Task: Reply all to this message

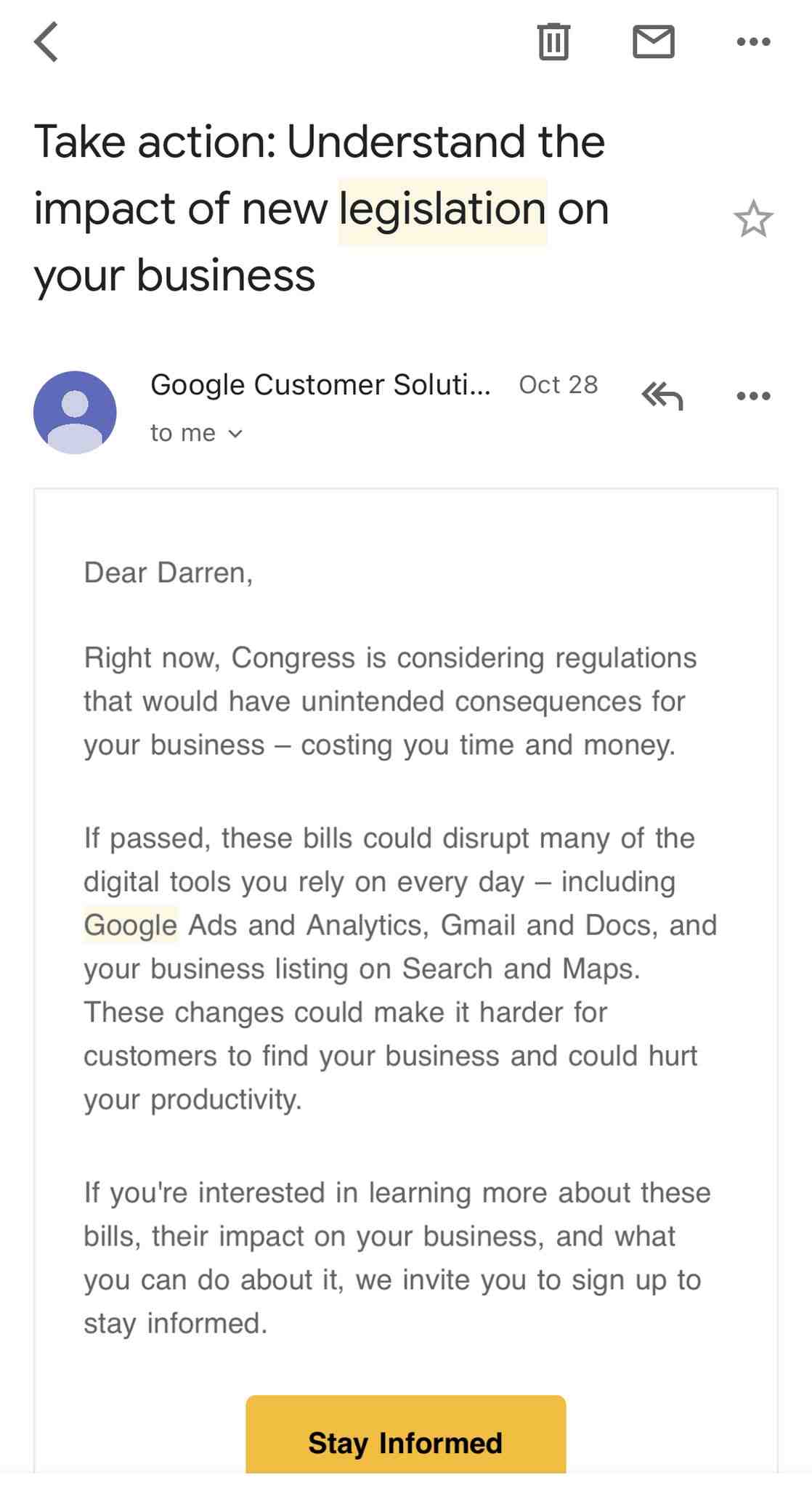Action: click(662, 397)
